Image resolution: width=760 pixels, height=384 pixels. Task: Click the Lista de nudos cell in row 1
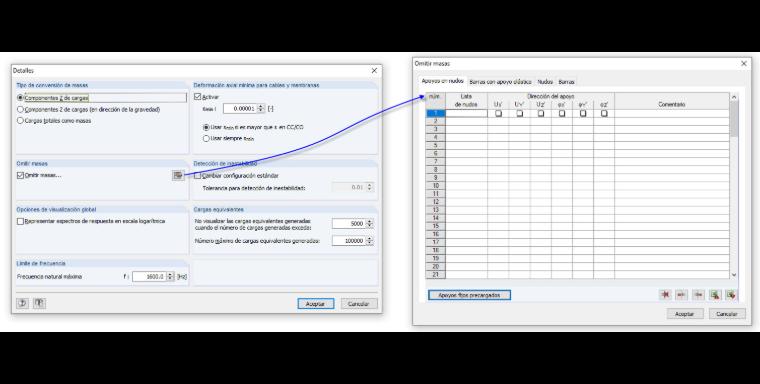pos(466,113)
